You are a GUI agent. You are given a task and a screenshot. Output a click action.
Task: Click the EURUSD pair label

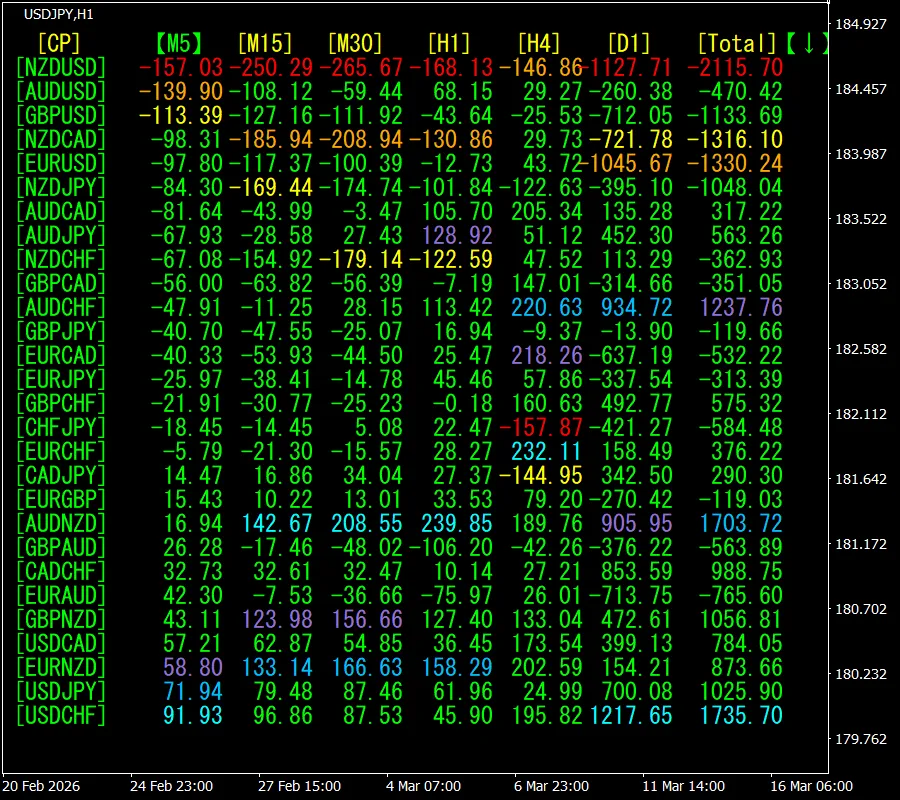coord(62,163)
